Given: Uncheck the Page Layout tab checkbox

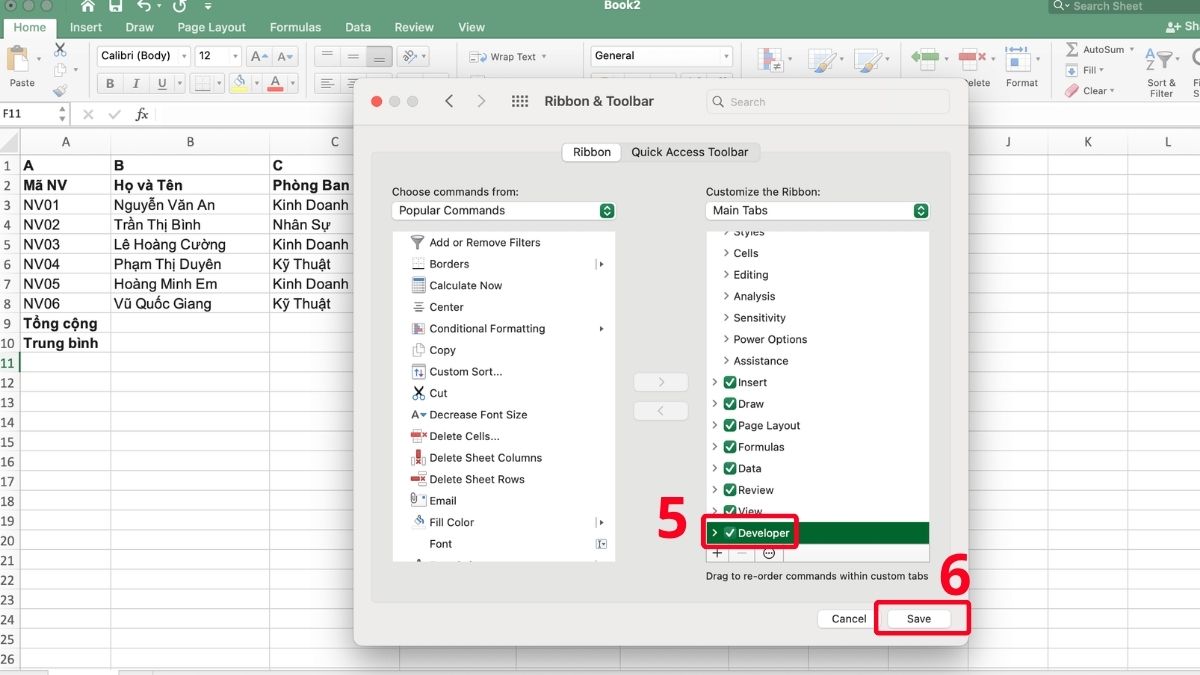Looking at the screenshot, I should [x=730, y=425].
